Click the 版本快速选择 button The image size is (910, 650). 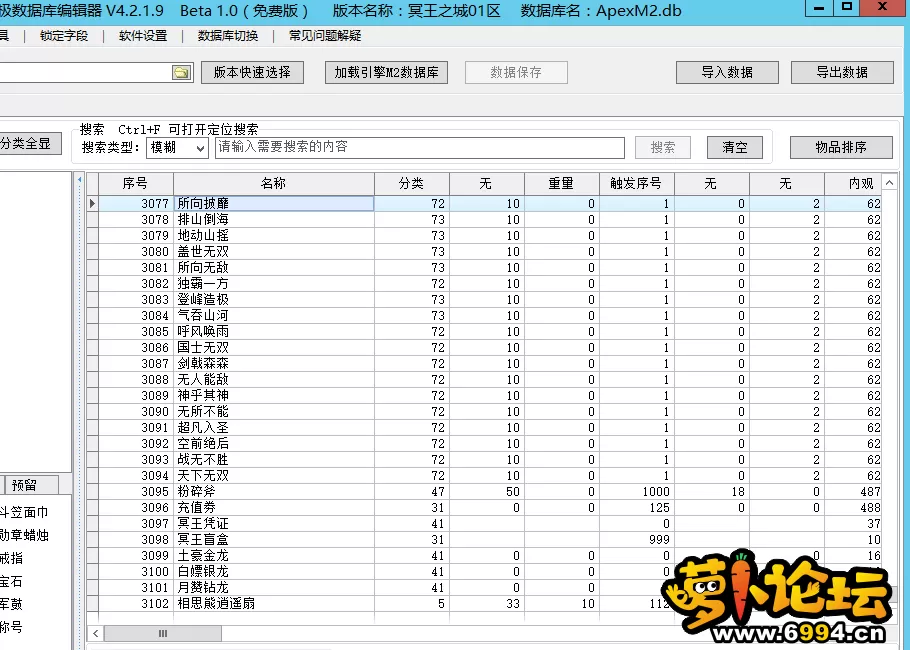pos(252,73)
